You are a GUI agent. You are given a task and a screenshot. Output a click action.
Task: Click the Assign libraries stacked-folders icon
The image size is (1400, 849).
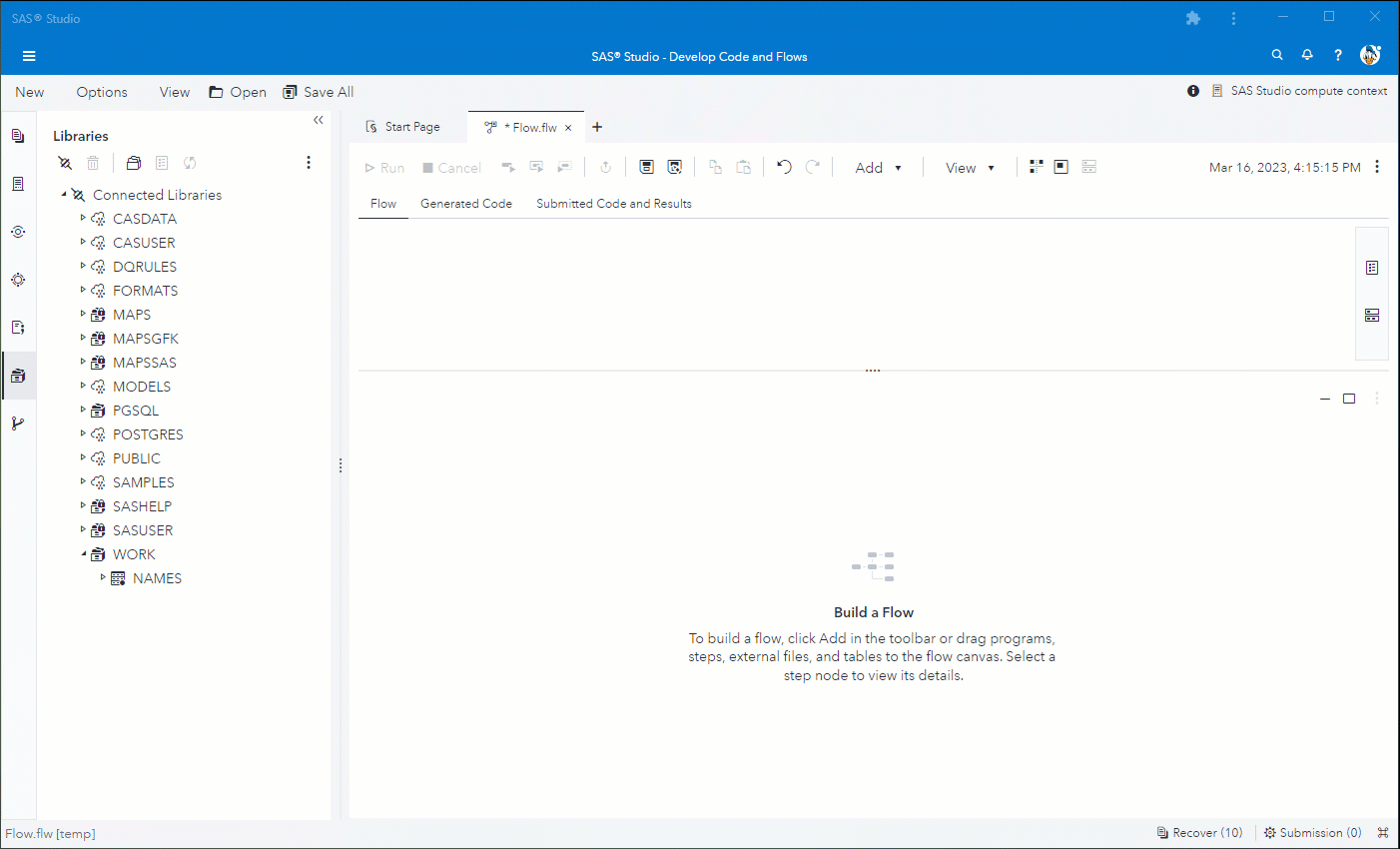[x=134, y=163]
